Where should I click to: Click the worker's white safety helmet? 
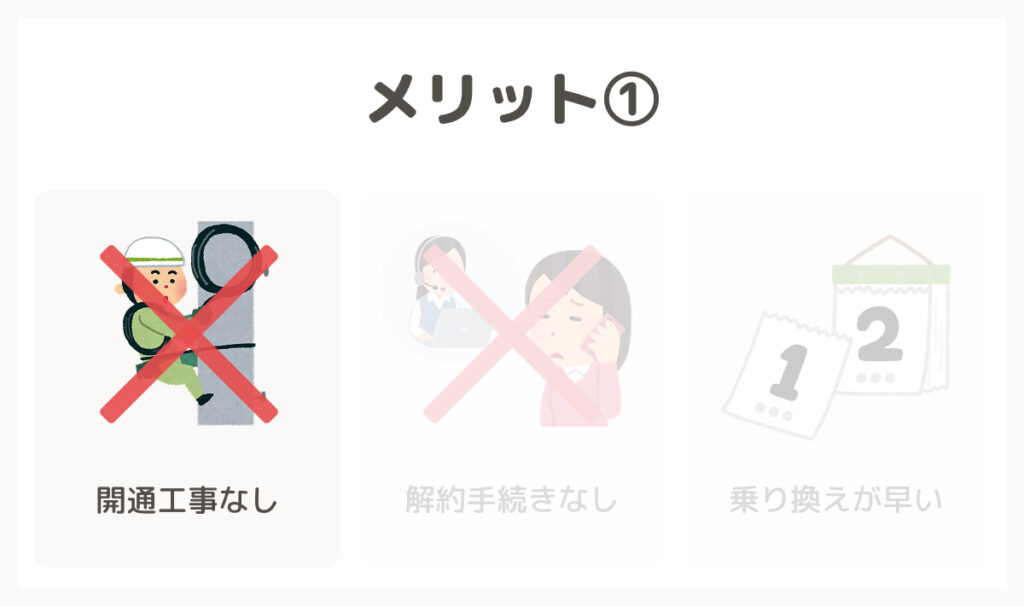pos(154,252)
